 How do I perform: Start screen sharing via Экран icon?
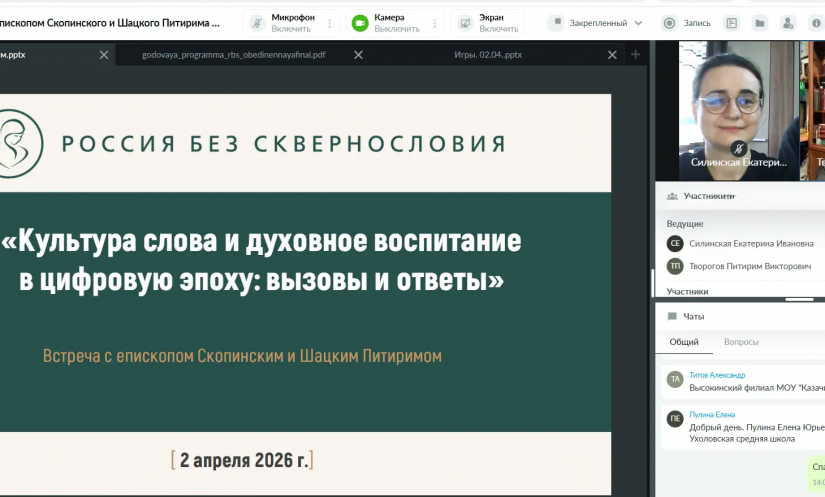465,23
